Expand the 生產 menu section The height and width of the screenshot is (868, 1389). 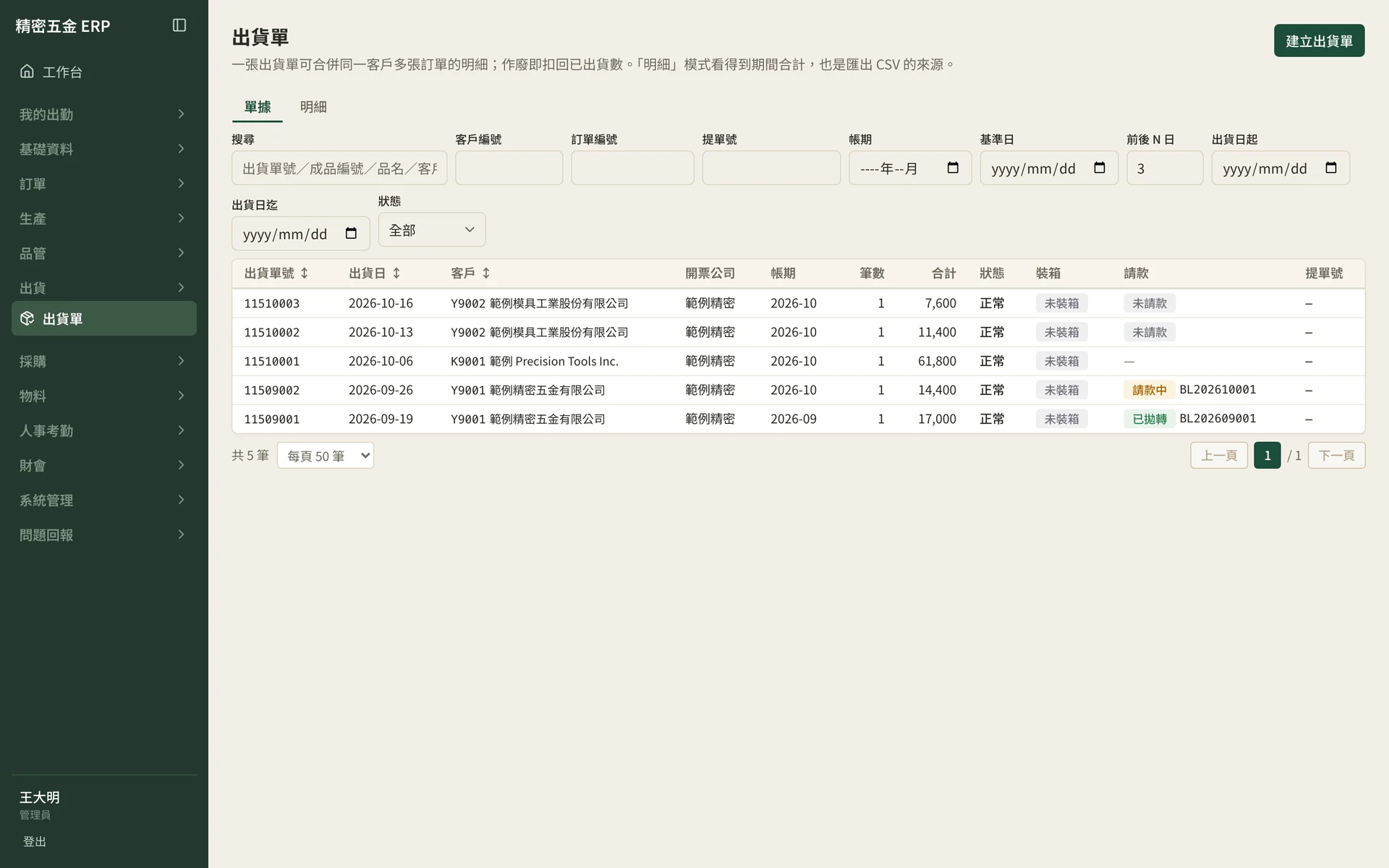104,218
